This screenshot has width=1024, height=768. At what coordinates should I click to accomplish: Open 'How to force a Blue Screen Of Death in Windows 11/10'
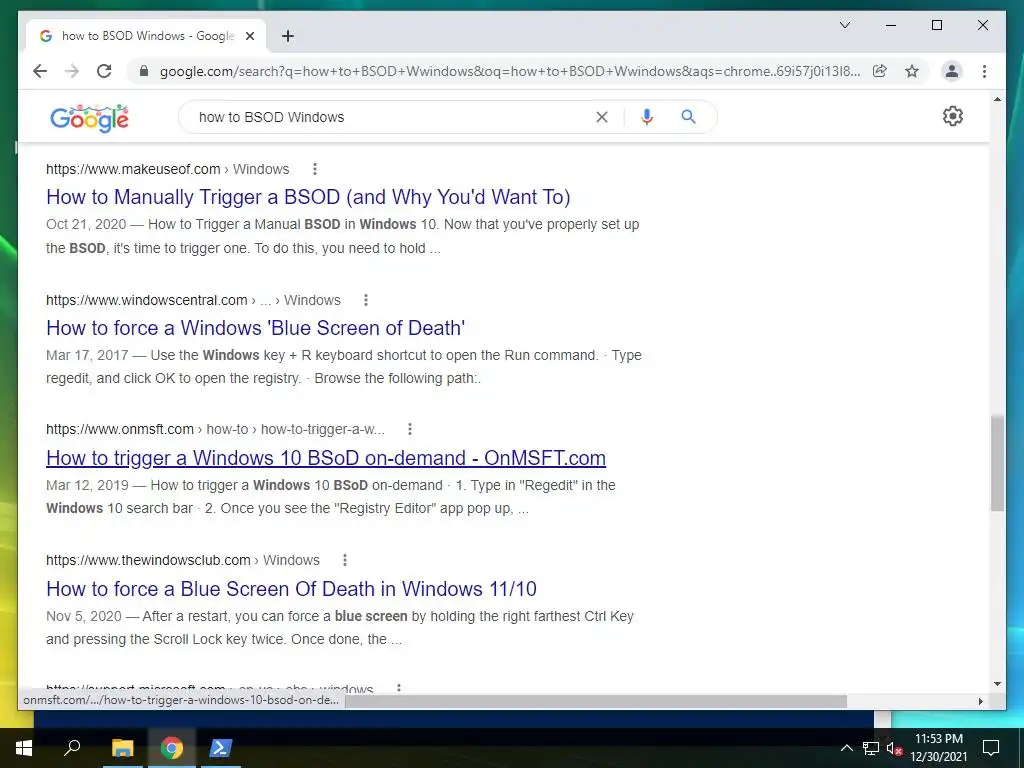pyautogui.click(x=291, y=588)
